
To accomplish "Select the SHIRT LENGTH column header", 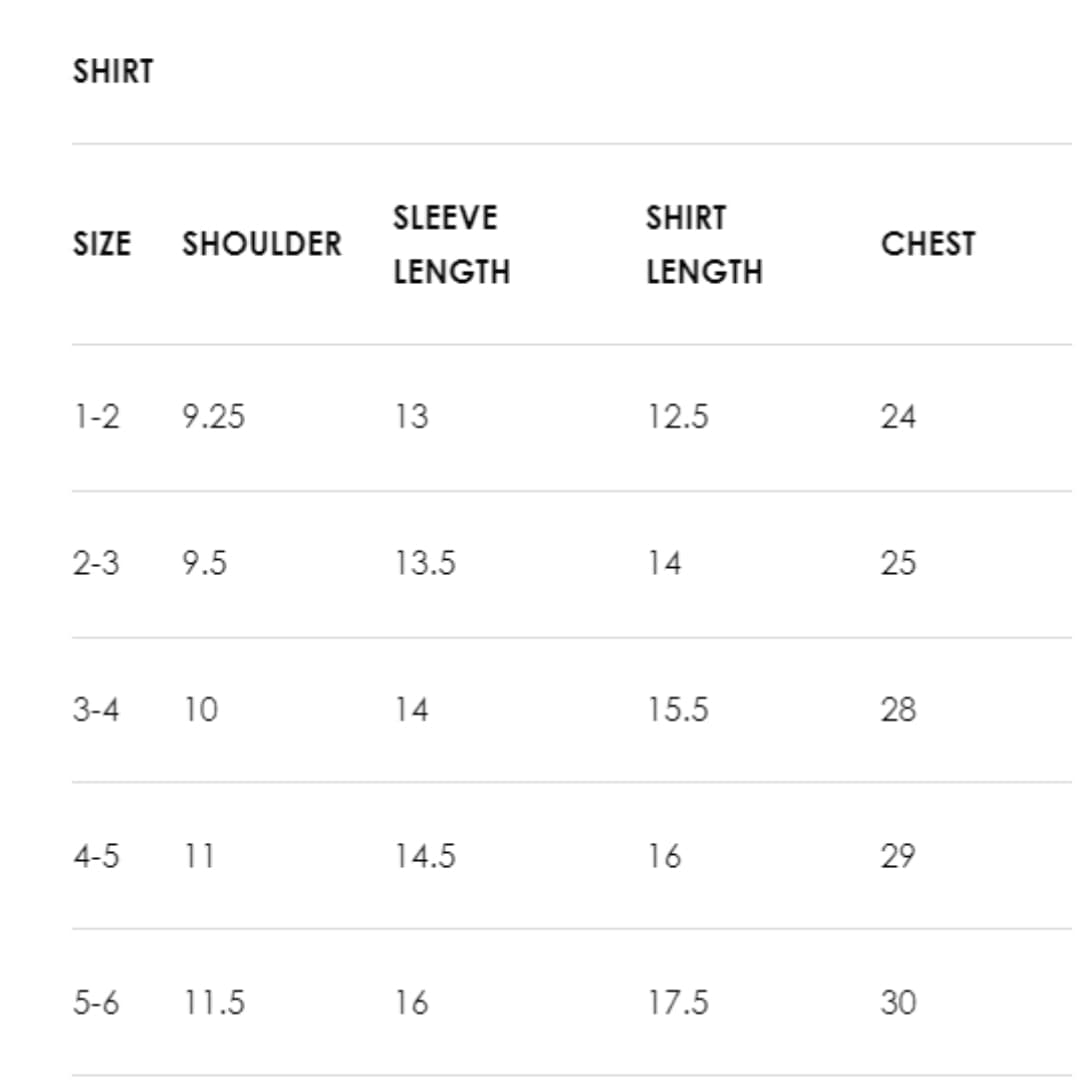I will pyautogui.click(x=704, y=244).
